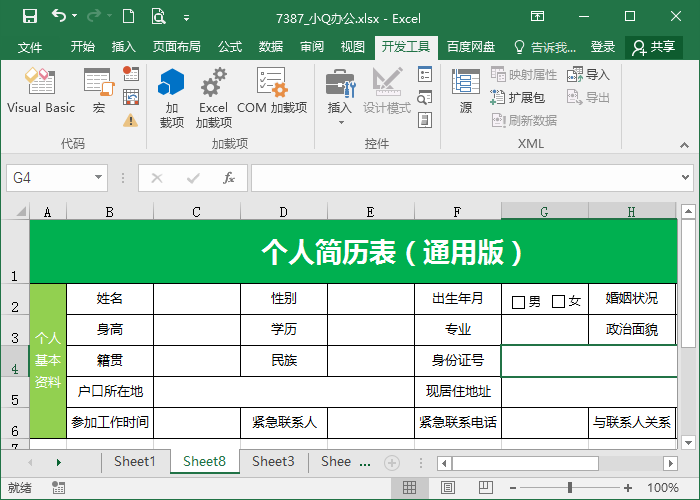Click horizontal scrollbar right arrow
This screenshot has width=700, height=500.
pyautogui.click(x=670, y=463)
